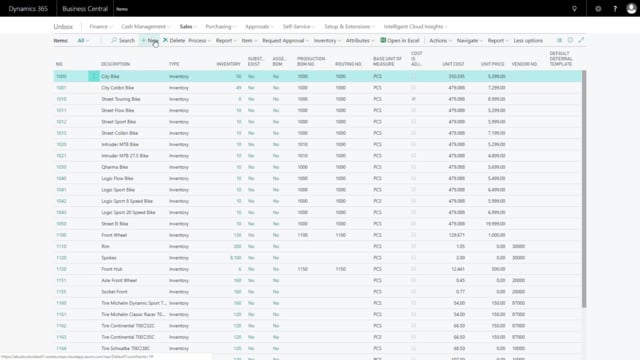
Task: Toggle Cost Is Adjusted for Street Touring Bike
Action: click(413, 99)
